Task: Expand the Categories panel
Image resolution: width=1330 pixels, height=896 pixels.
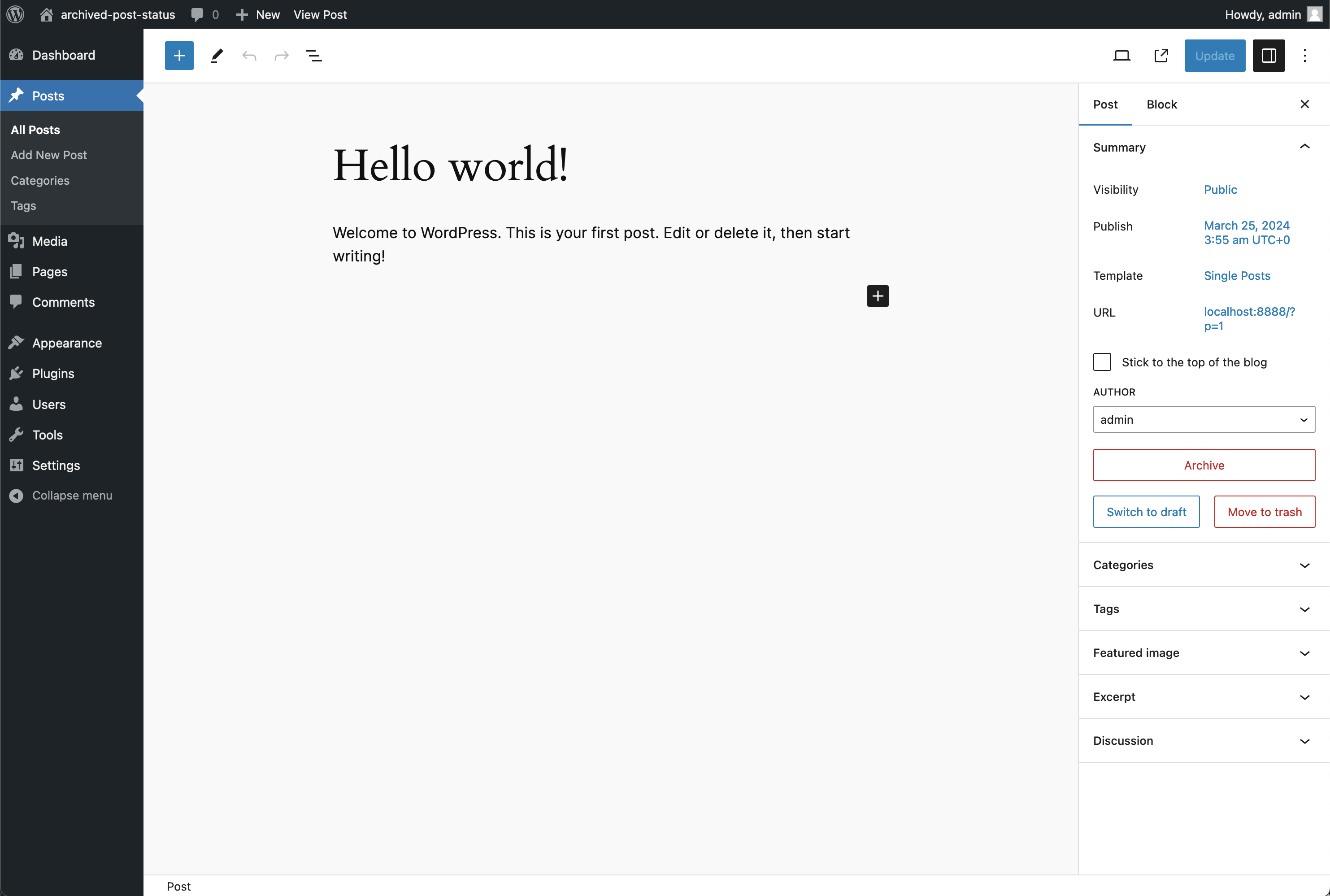Action: click(1204, 565)
